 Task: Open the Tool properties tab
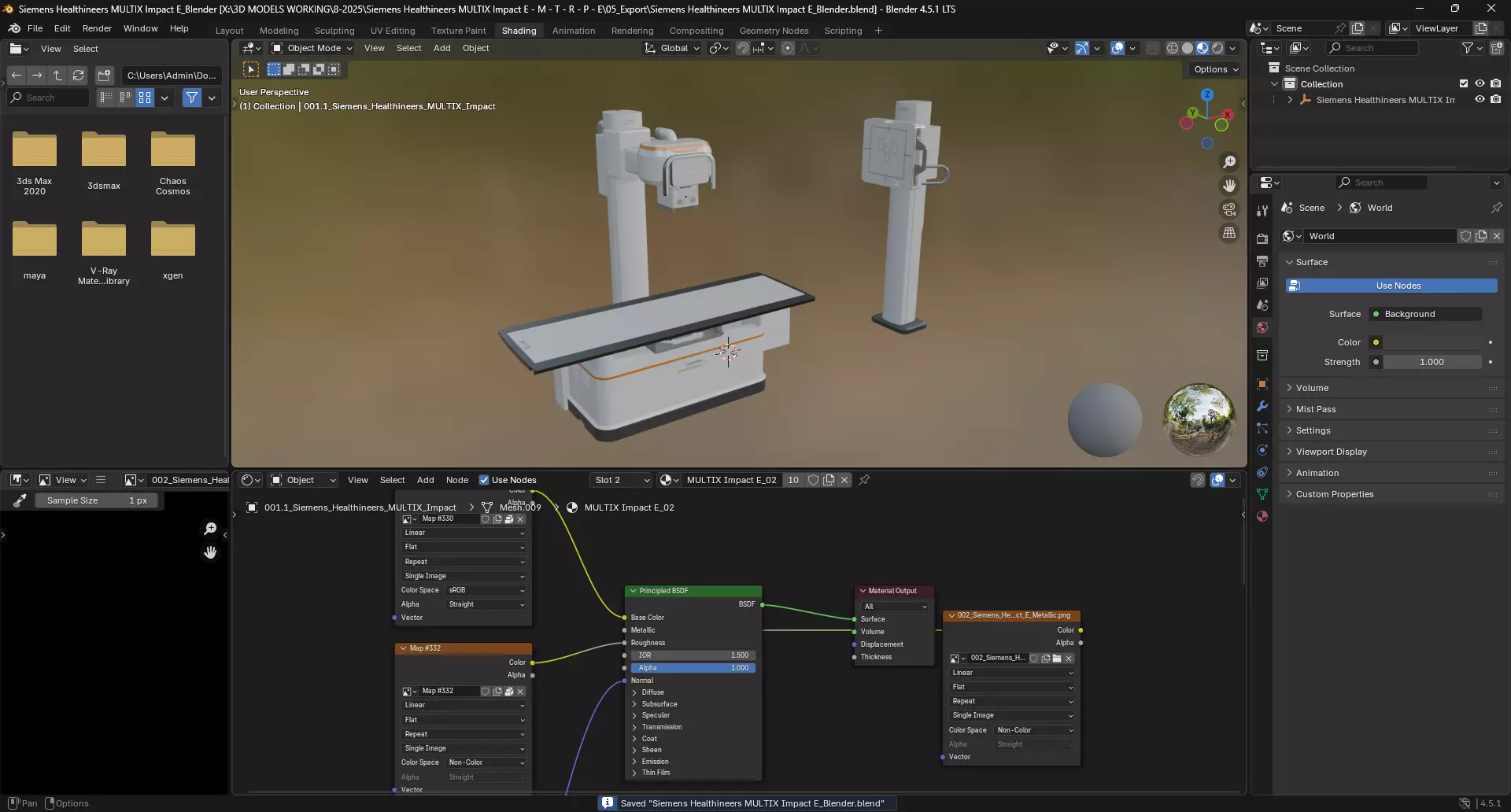(x=1262, y=211)
